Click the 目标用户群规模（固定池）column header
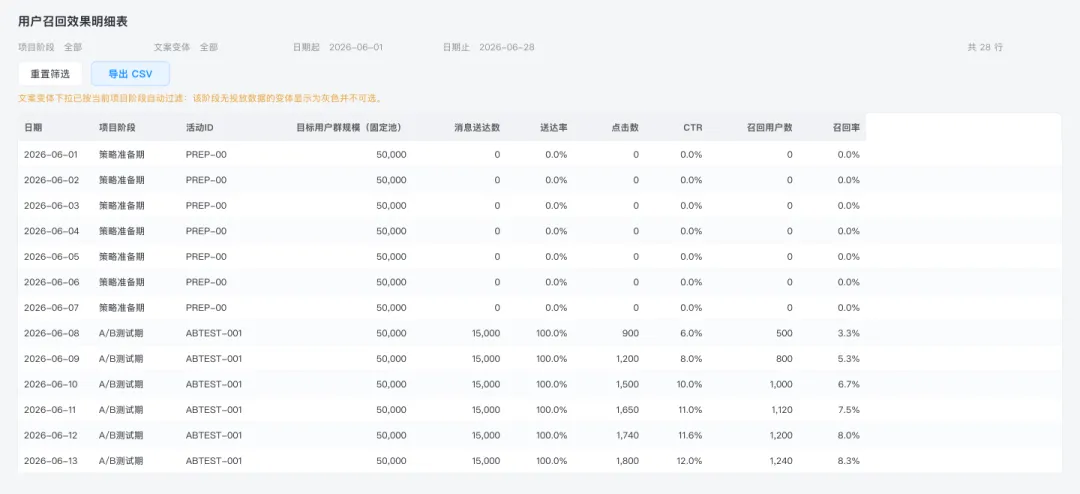1080x494 pixels. click(351, 127)
